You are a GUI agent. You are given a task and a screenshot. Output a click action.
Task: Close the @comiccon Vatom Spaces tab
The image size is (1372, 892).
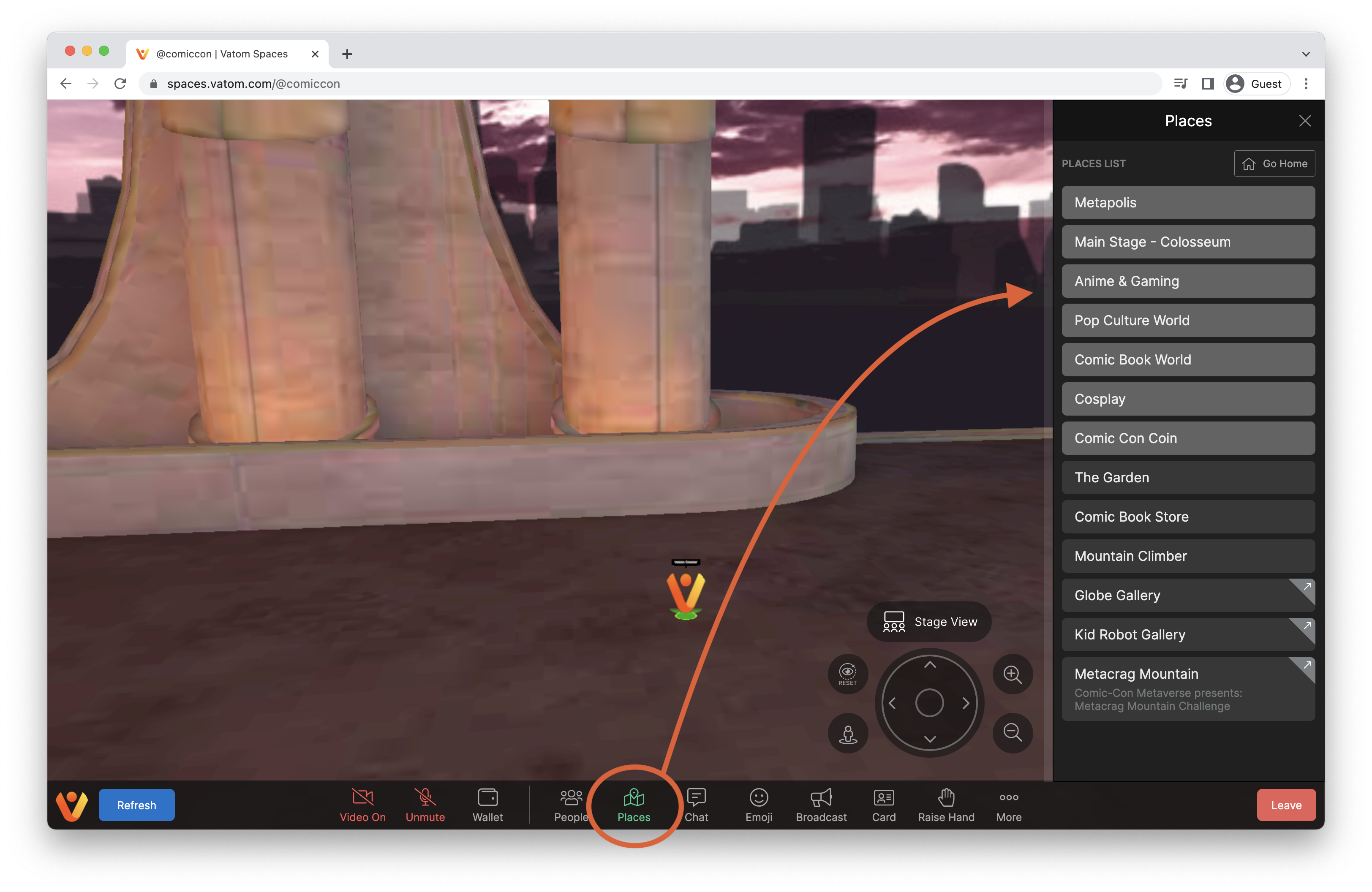[x=315, y=54]
